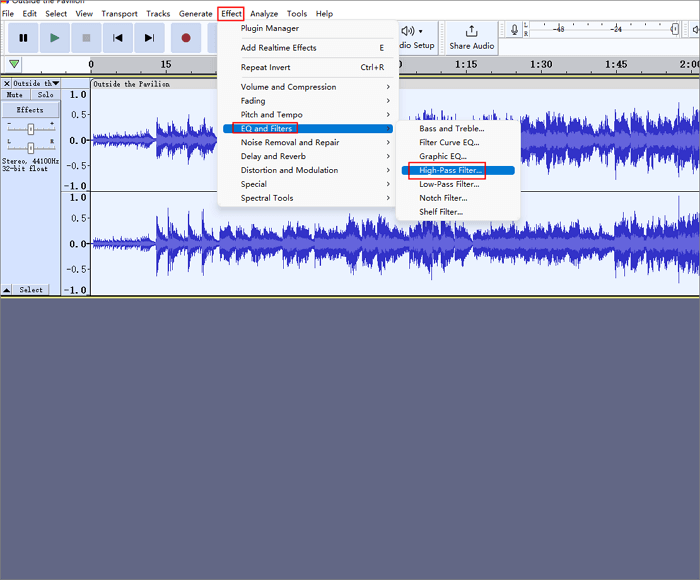Viewport: 700px width, 580px height.
Task: Start recording with the red Record button
Action: pyautogui.click(x=186, y=38)
